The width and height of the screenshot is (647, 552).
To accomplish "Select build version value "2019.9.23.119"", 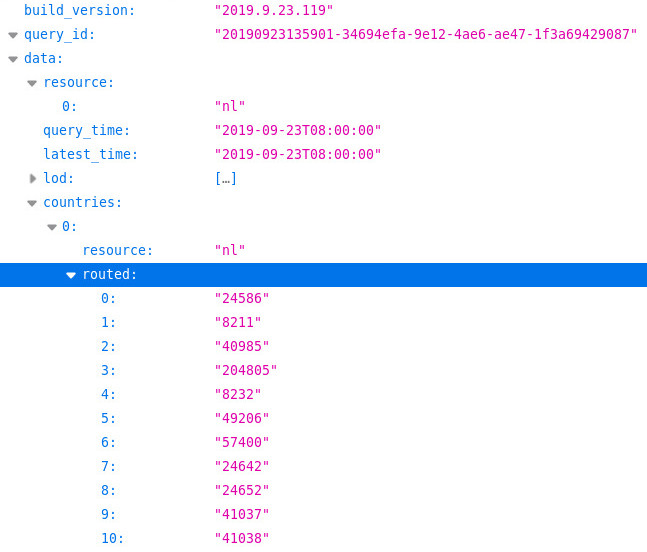I will click(x=274, y=10).
